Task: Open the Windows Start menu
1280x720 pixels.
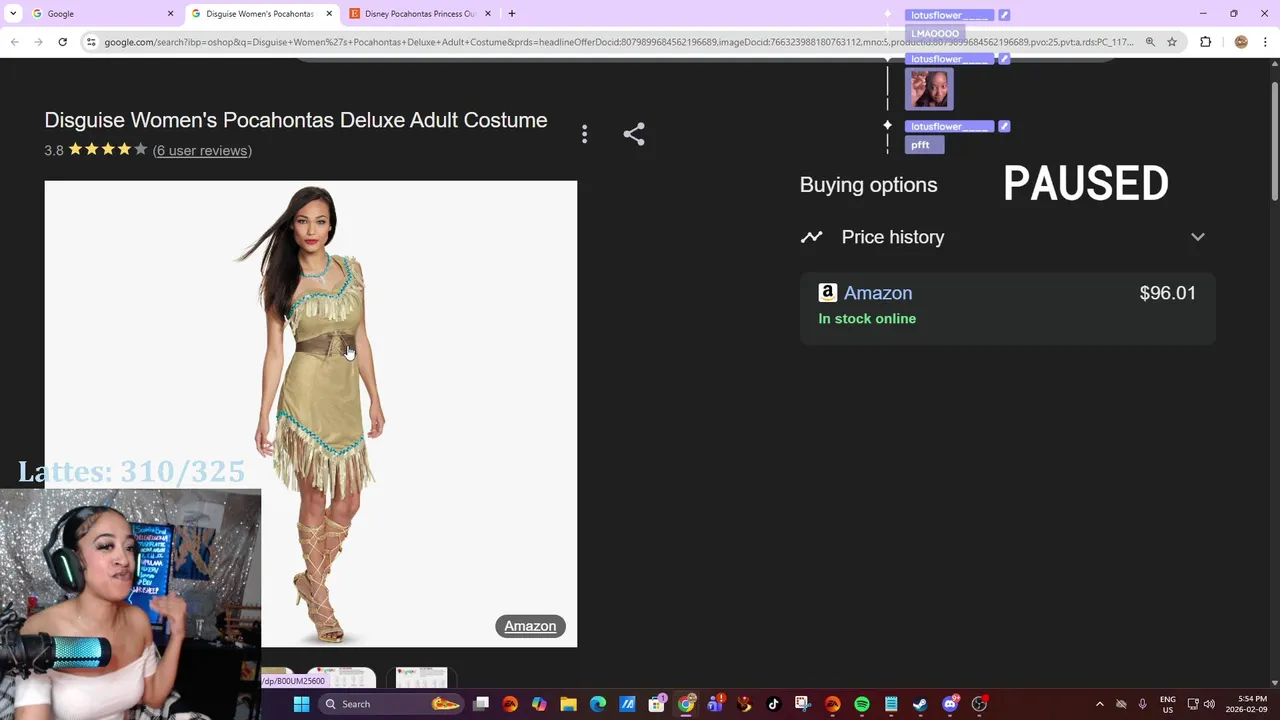Action: click(301, 704)
